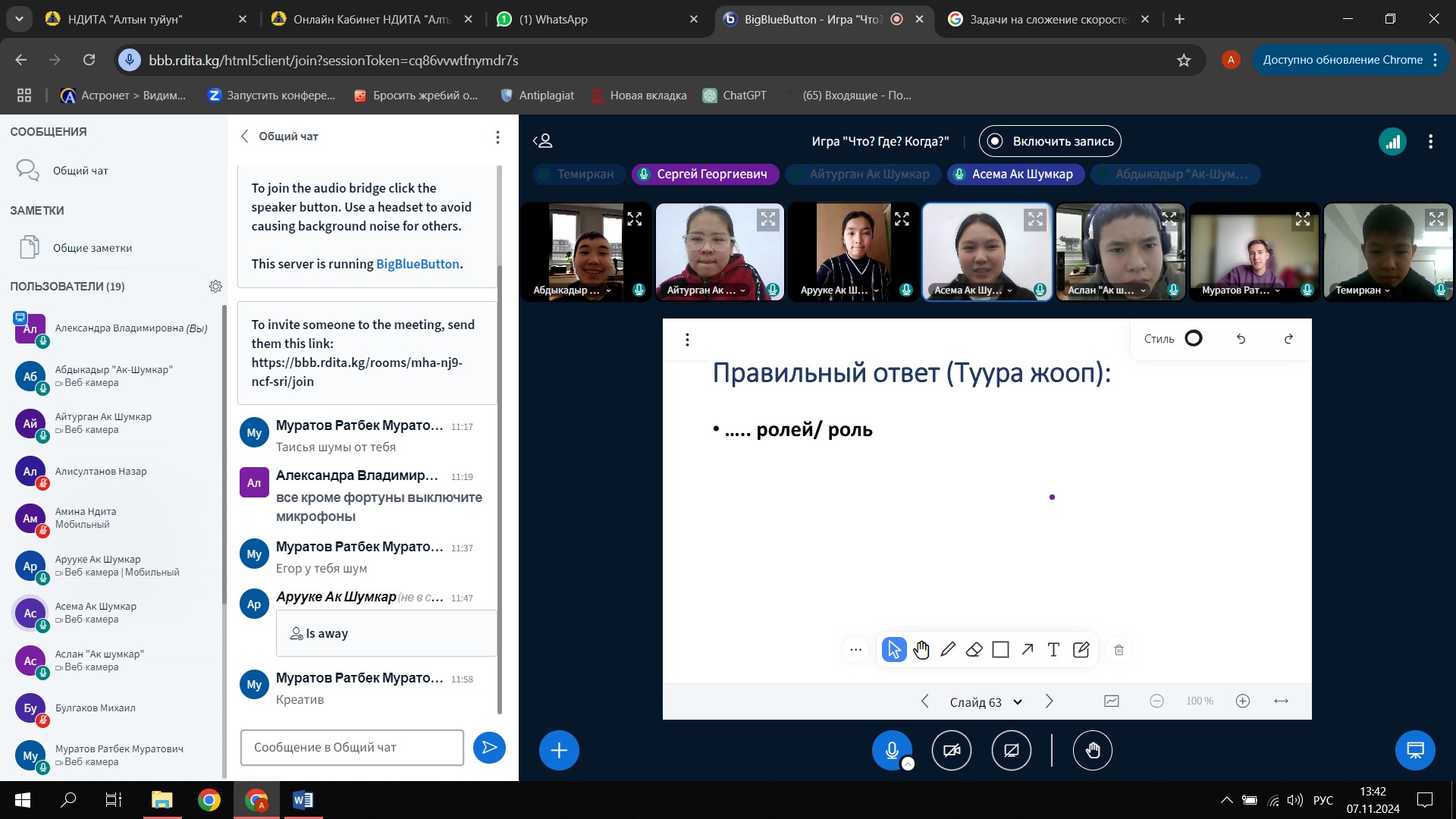Click the chat message input field

[x=352, y=748]
